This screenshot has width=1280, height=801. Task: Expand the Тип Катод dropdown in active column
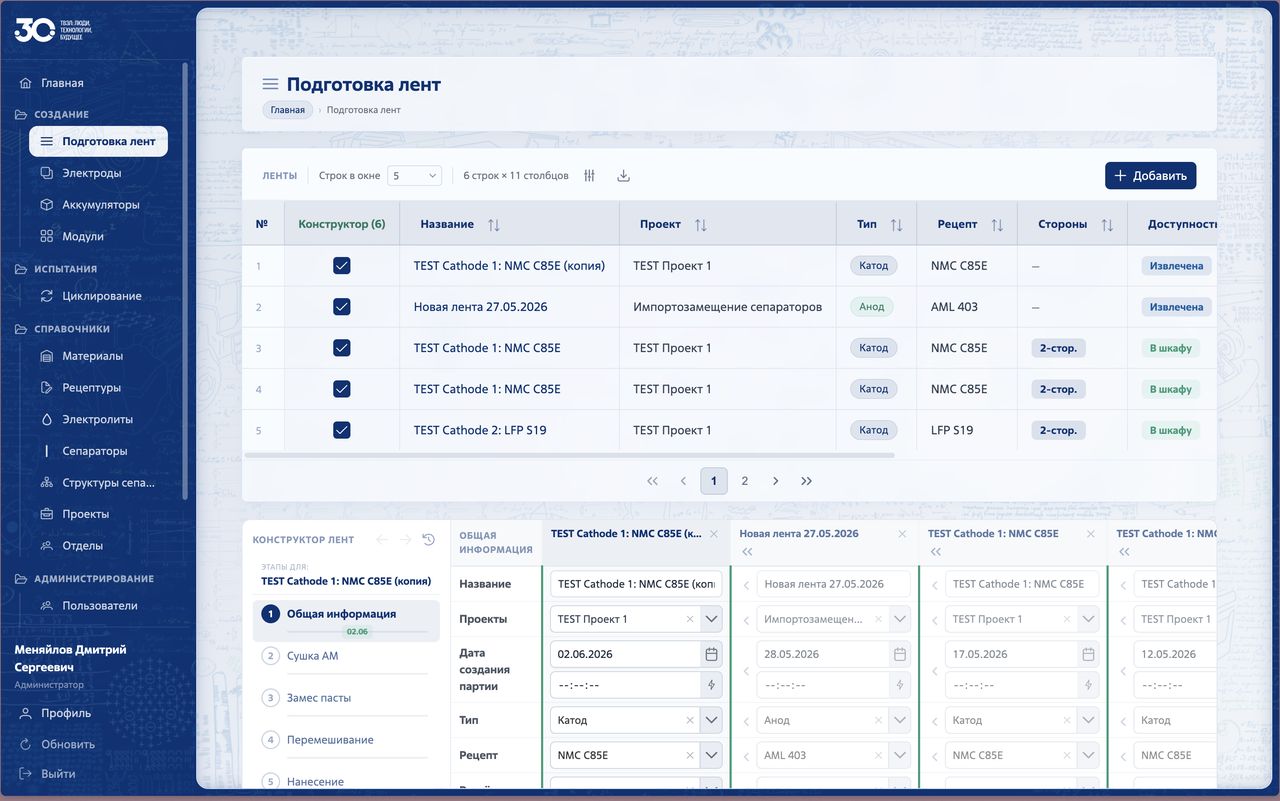coord(711,720)
